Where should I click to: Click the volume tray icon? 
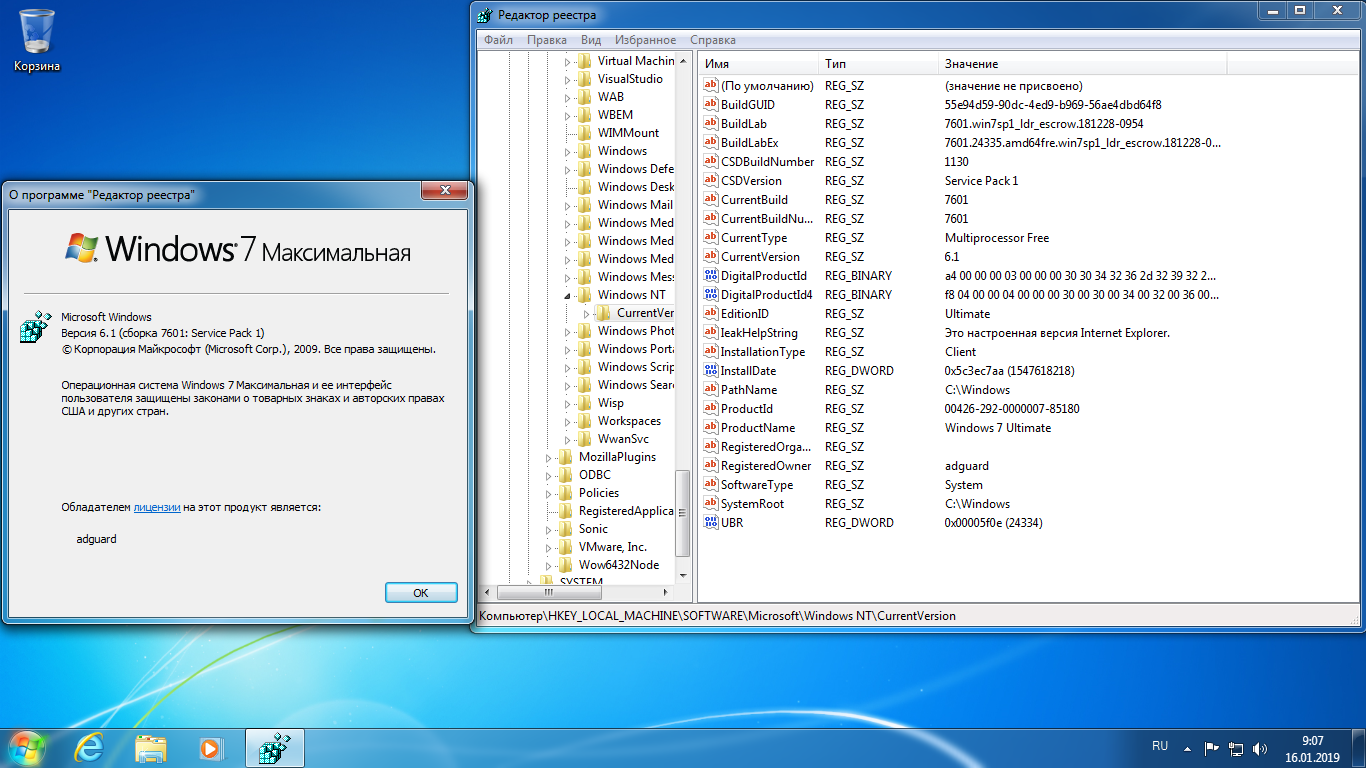click(1260, 748)
